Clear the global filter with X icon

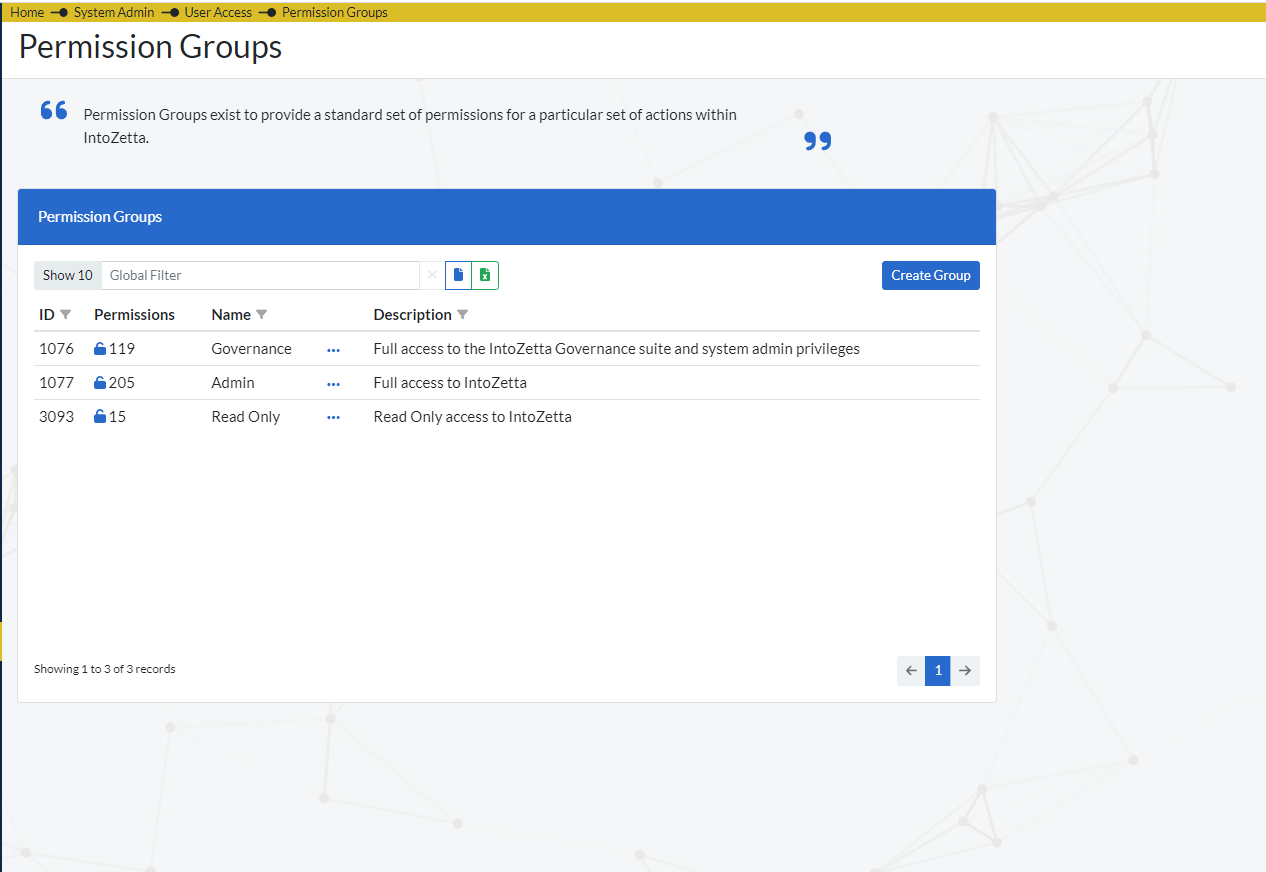point(432,275)
